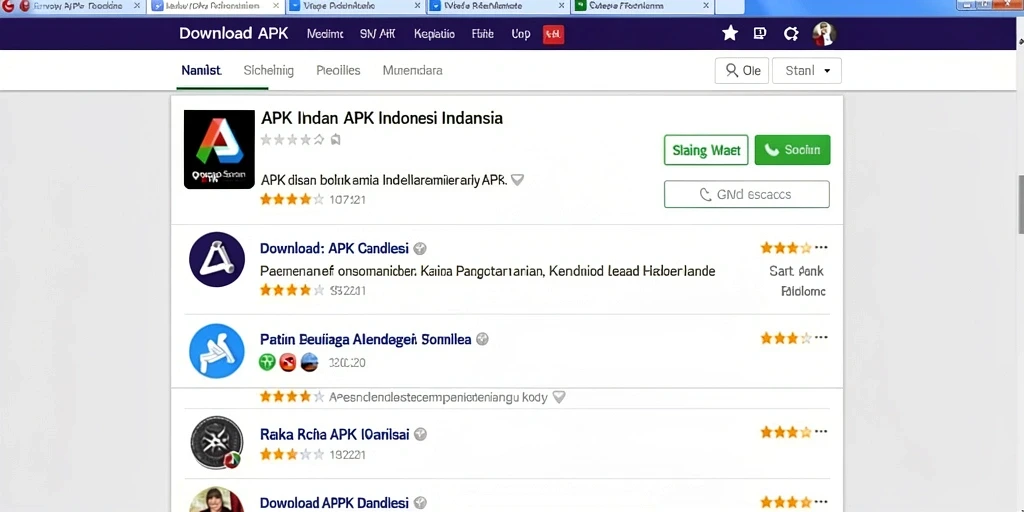1024x512 pixels.
Task: Open the Stanl dropdown
Action: pos(807,71)
